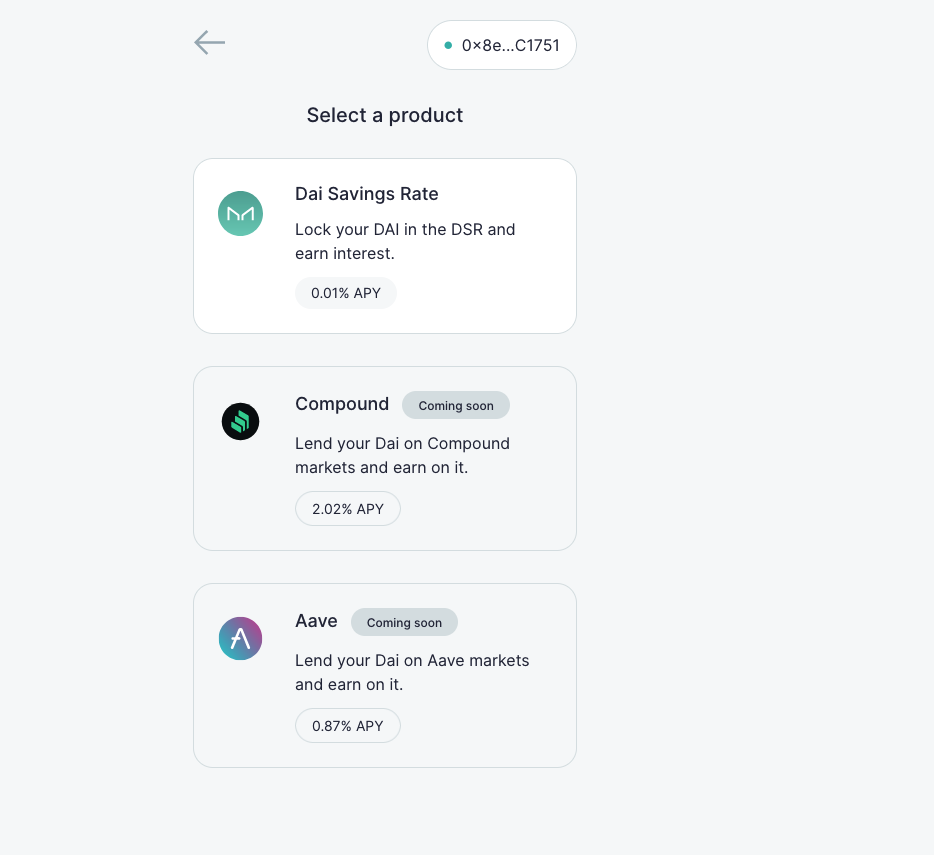This screenshot has width=934, height=855.
Task: Select the Aave product title
Action: (x=316, y=621)
